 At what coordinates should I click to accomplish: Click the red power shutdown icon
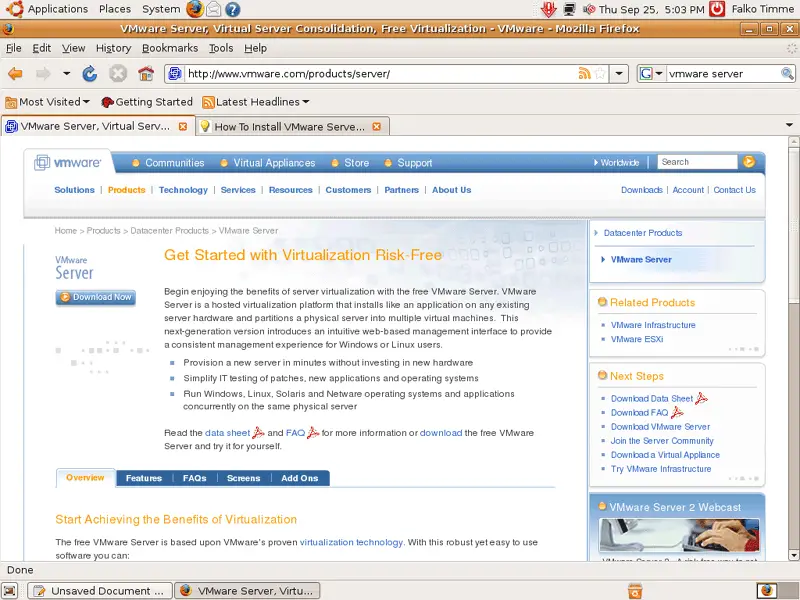[x=717, y=9]
